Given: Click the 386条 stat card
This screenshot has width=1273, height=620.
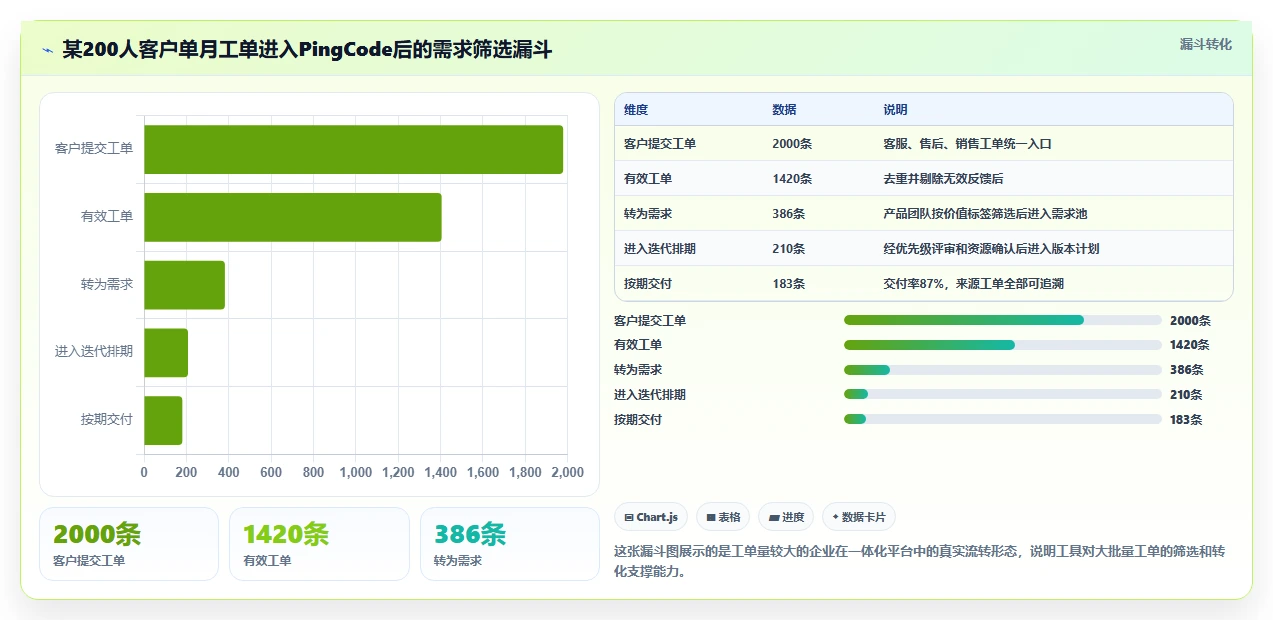Looking at the screenshot, I should 510,544.
